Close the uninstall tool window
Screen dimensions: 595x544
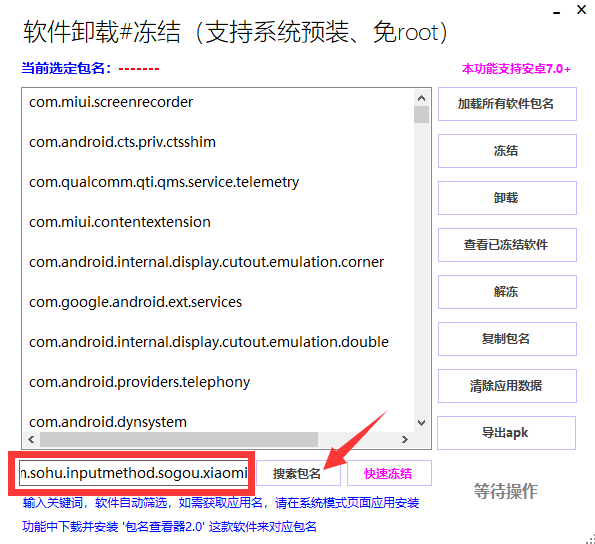581,10
